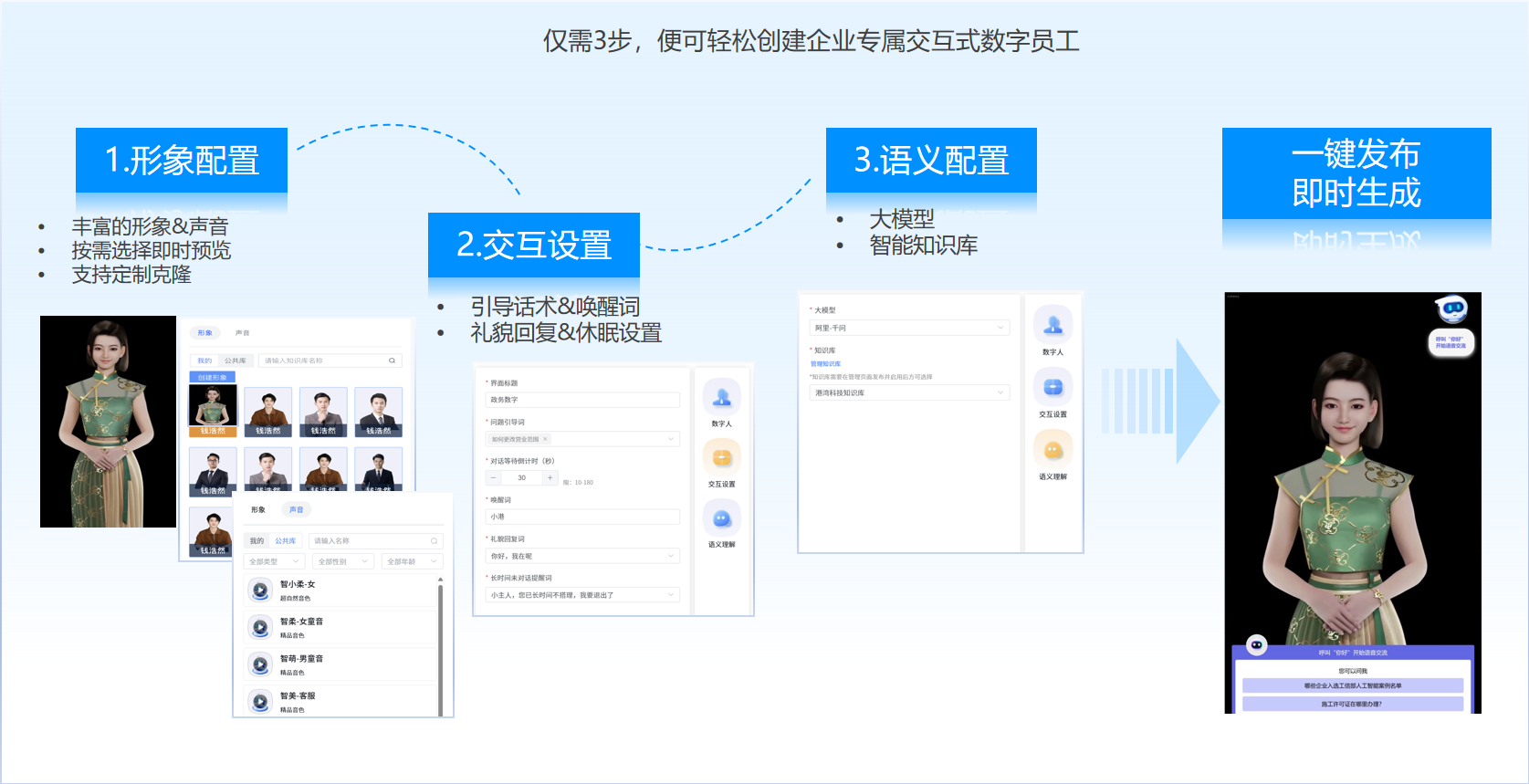Expand the 大模型 dropdown showing 阿里-千问
Screen dimensions: 1529x784
(x=908, y=328)
